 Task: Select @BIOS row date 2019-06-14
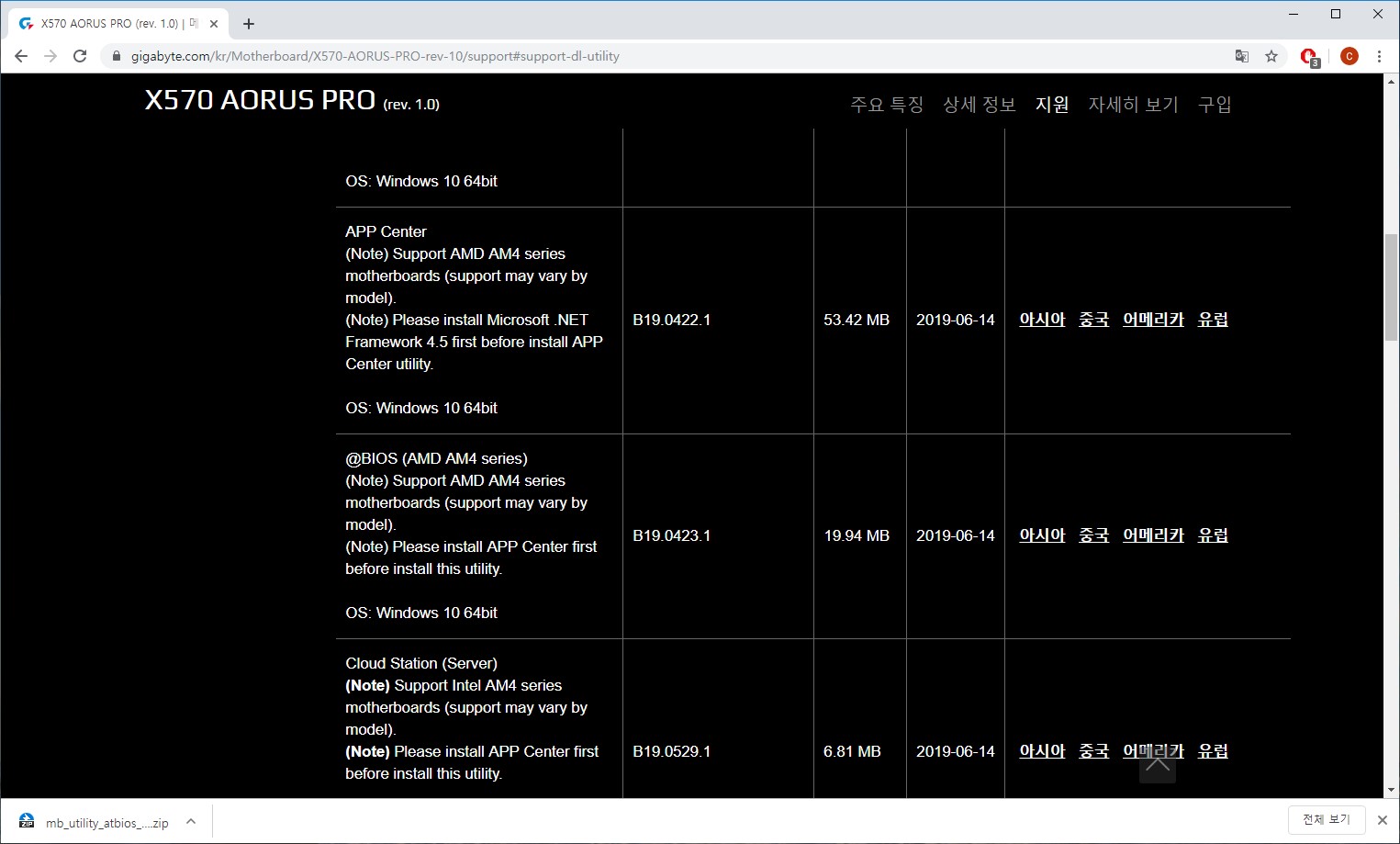(956, 535)
